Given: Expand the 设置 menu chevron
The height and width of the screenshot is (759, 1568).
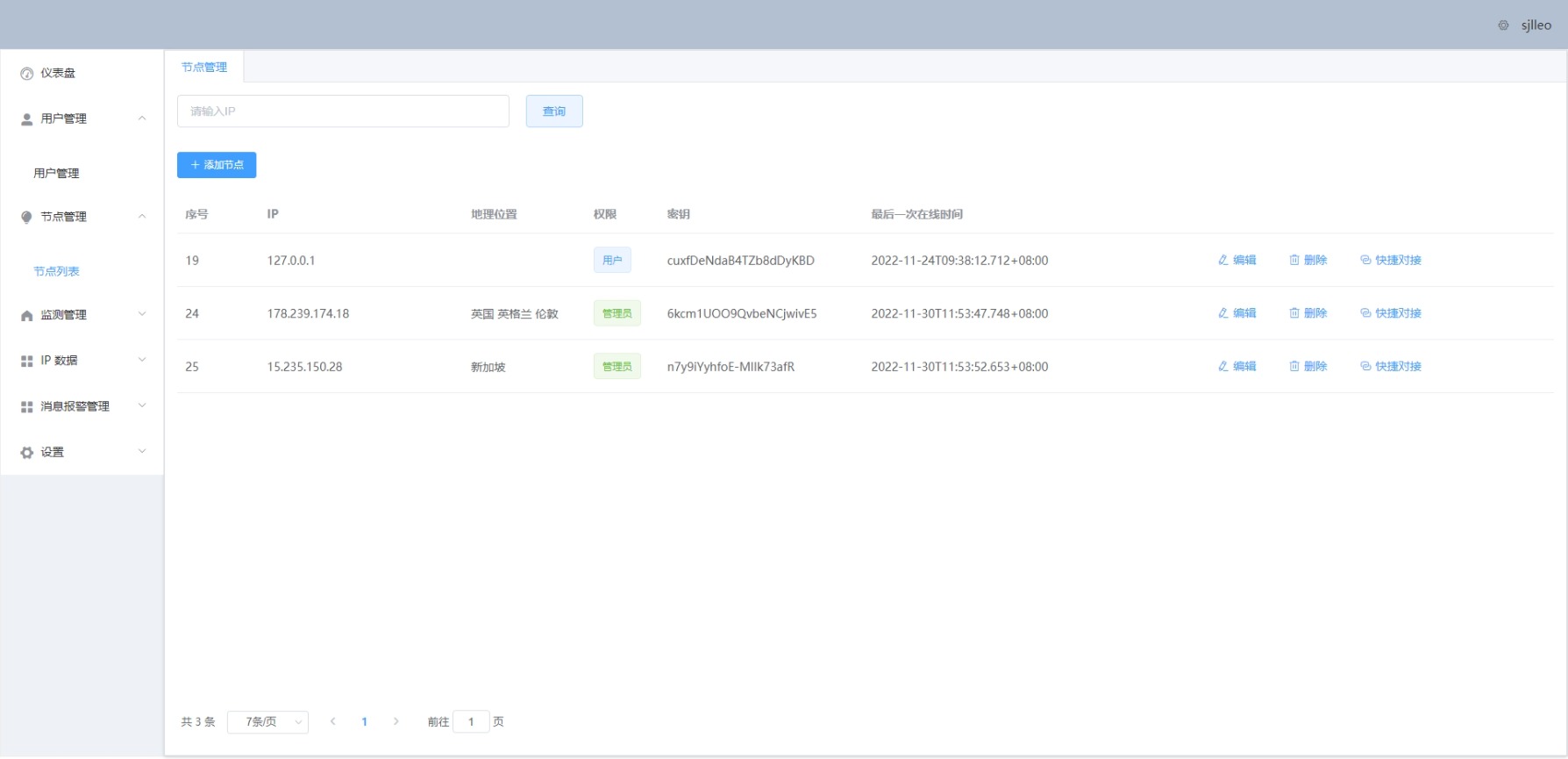Looking at the screenshot, I should pos(142,451).
